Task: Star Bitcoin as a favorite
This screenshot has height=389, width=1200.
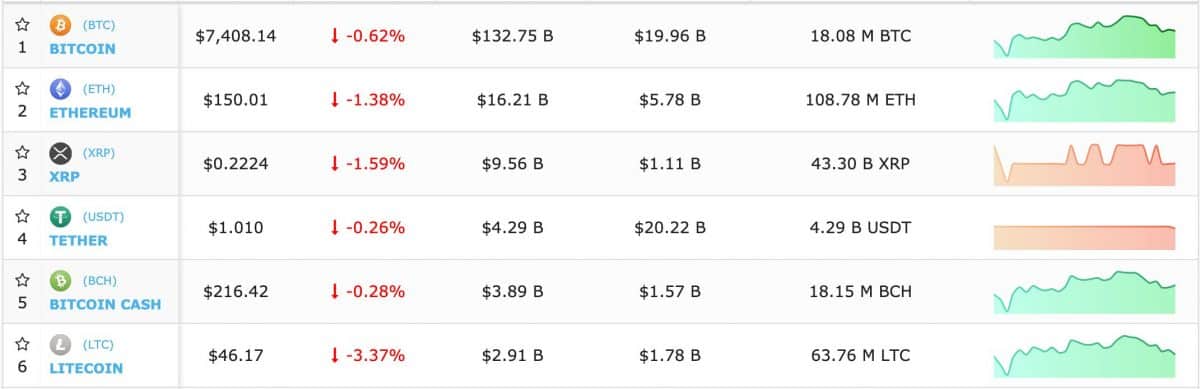Action: (x=22, y=24)
